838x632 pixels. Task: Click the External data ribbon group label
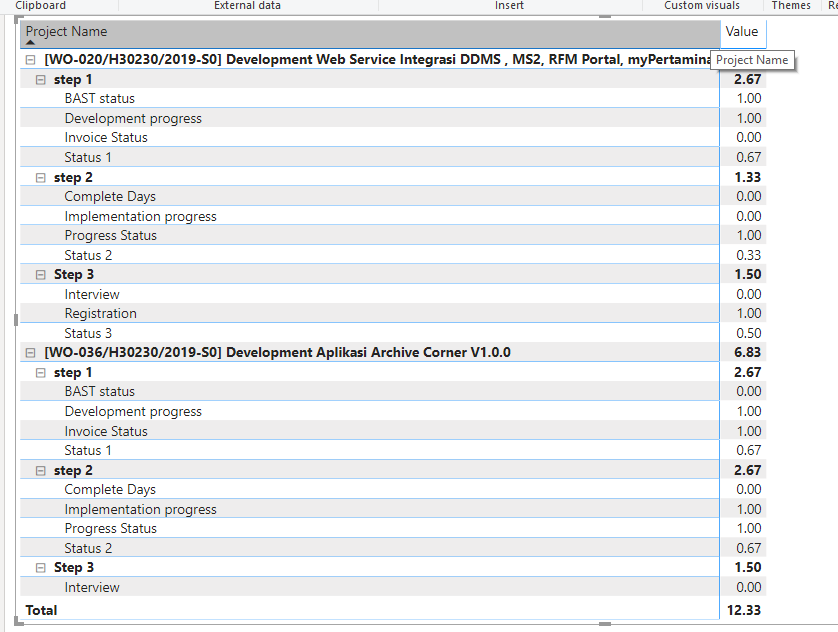pos(247,6)
